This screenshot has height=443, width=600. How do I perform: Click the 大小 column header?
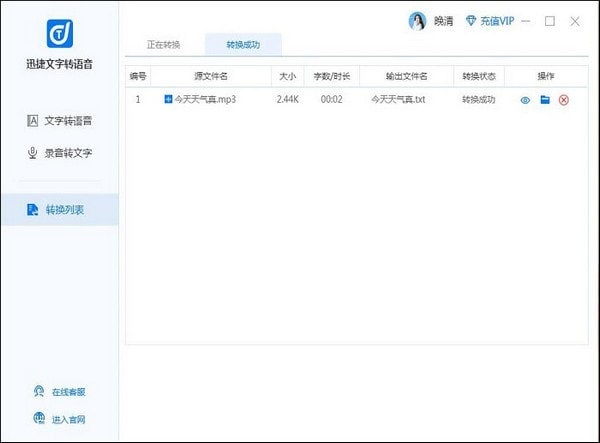tap(288, 76)
